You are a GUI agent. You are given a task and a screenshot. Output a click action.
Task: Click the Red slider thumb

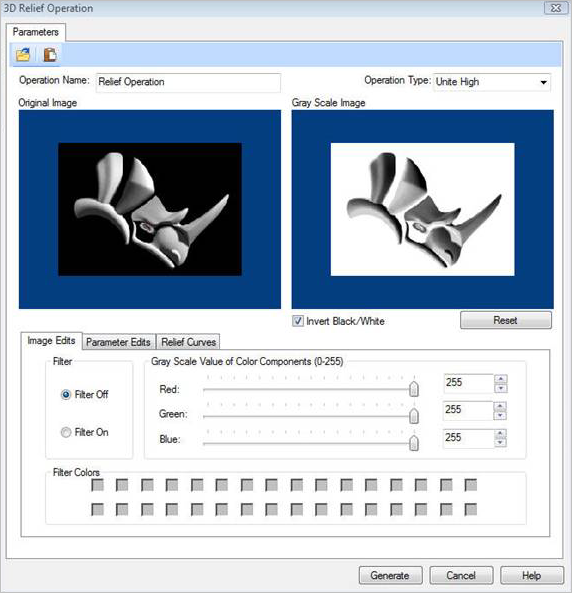tap(414, 389)
